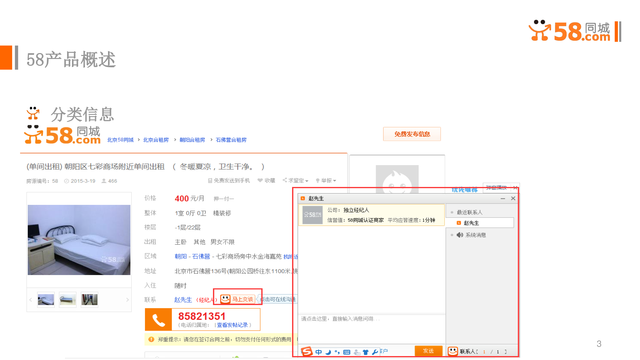Click the Sogou S input method icon
The image size is (640, 360).
pos(307,351)
